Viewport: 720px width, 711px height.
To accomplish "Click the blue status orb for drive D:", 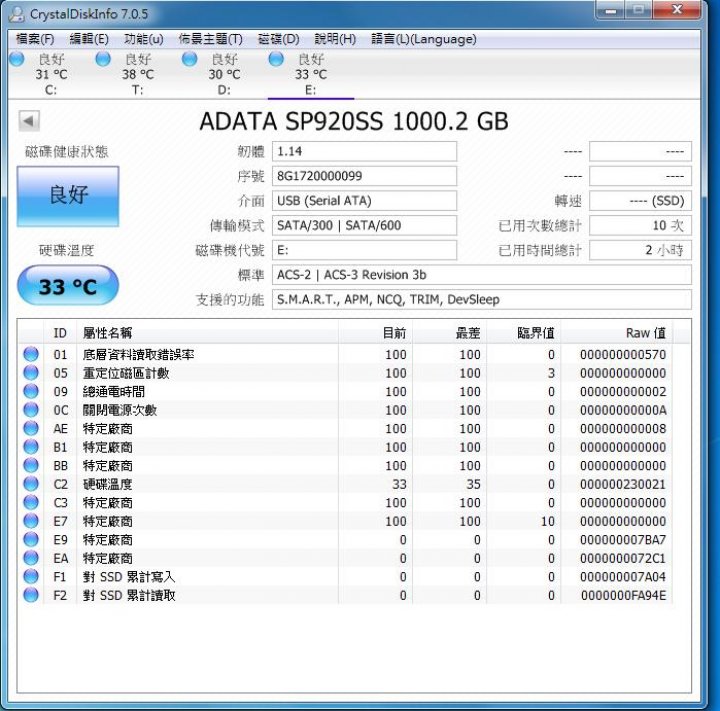I will (189, 59).
